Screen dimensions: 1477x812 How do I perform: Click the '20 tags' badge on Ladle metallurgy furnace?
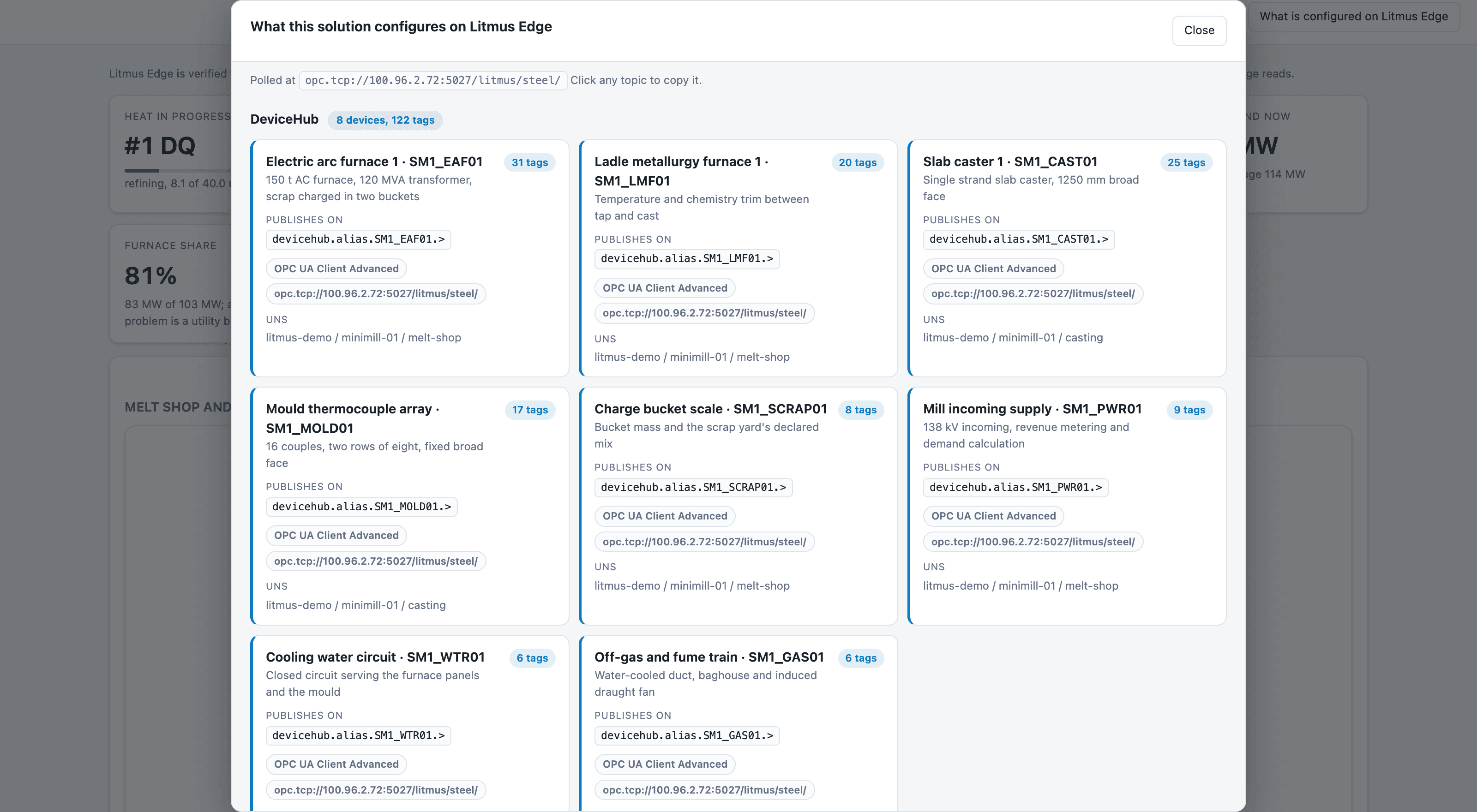click(858, 163)
